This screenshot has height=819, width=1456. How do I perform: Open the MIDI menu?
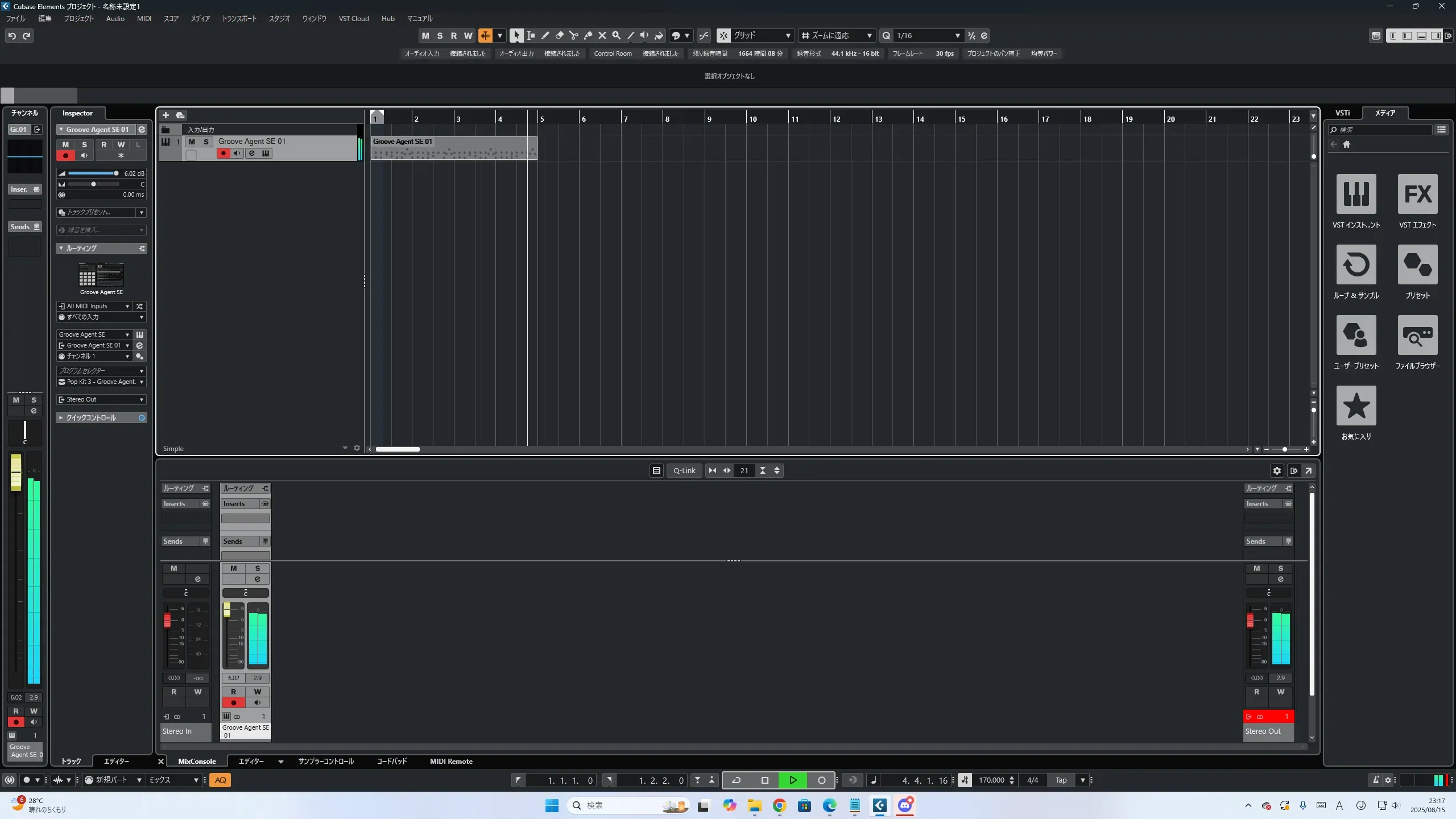point(144,18)
